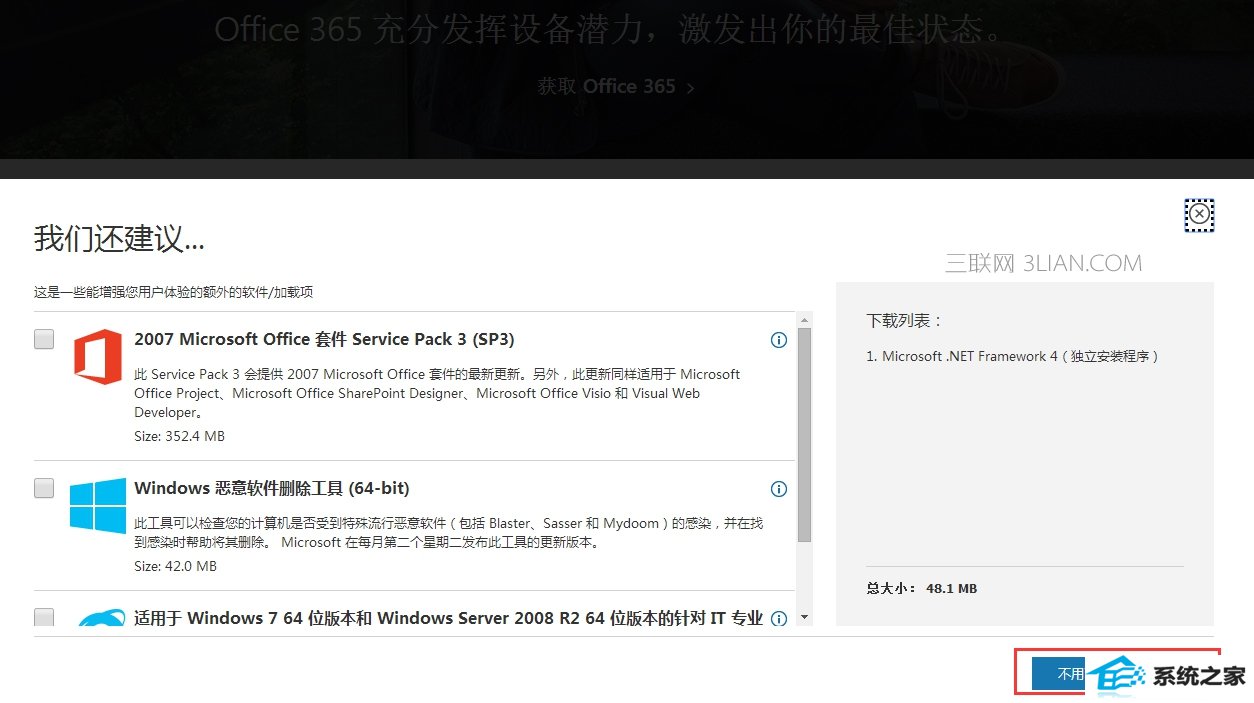Check the Windows 7 64-bit IT item checkbox
The image size is (1254, 703).
point(44,617)
